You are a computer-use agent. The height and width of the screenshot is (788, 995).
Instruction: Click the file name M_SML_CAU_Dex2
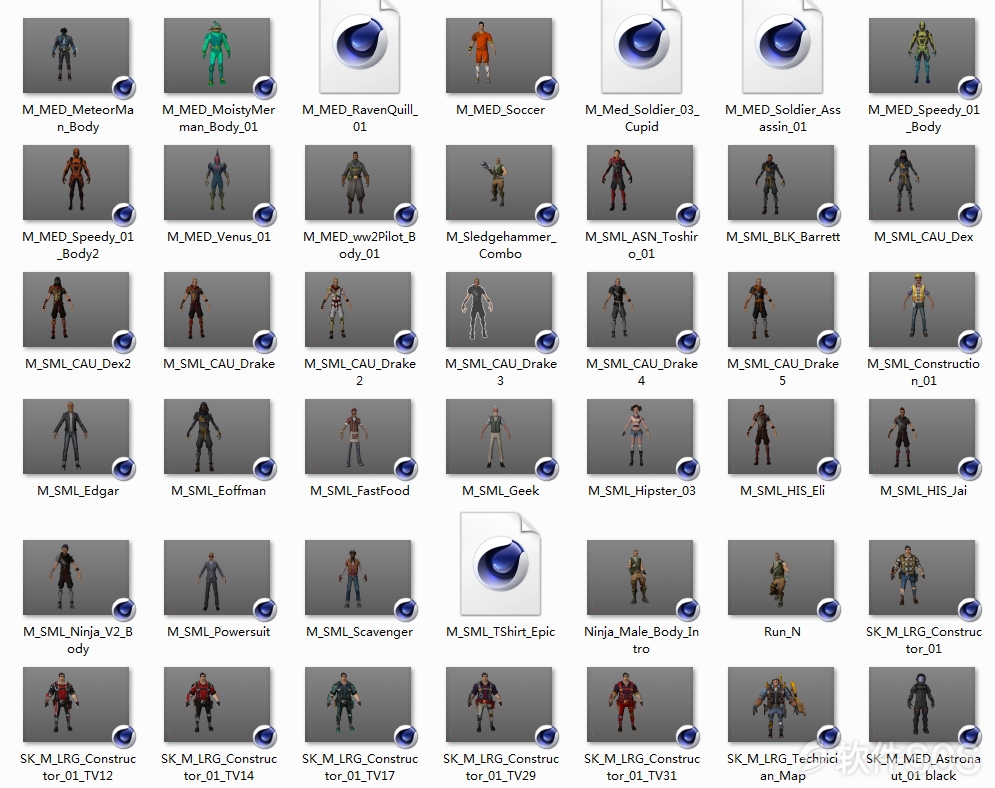pos(78,364)
